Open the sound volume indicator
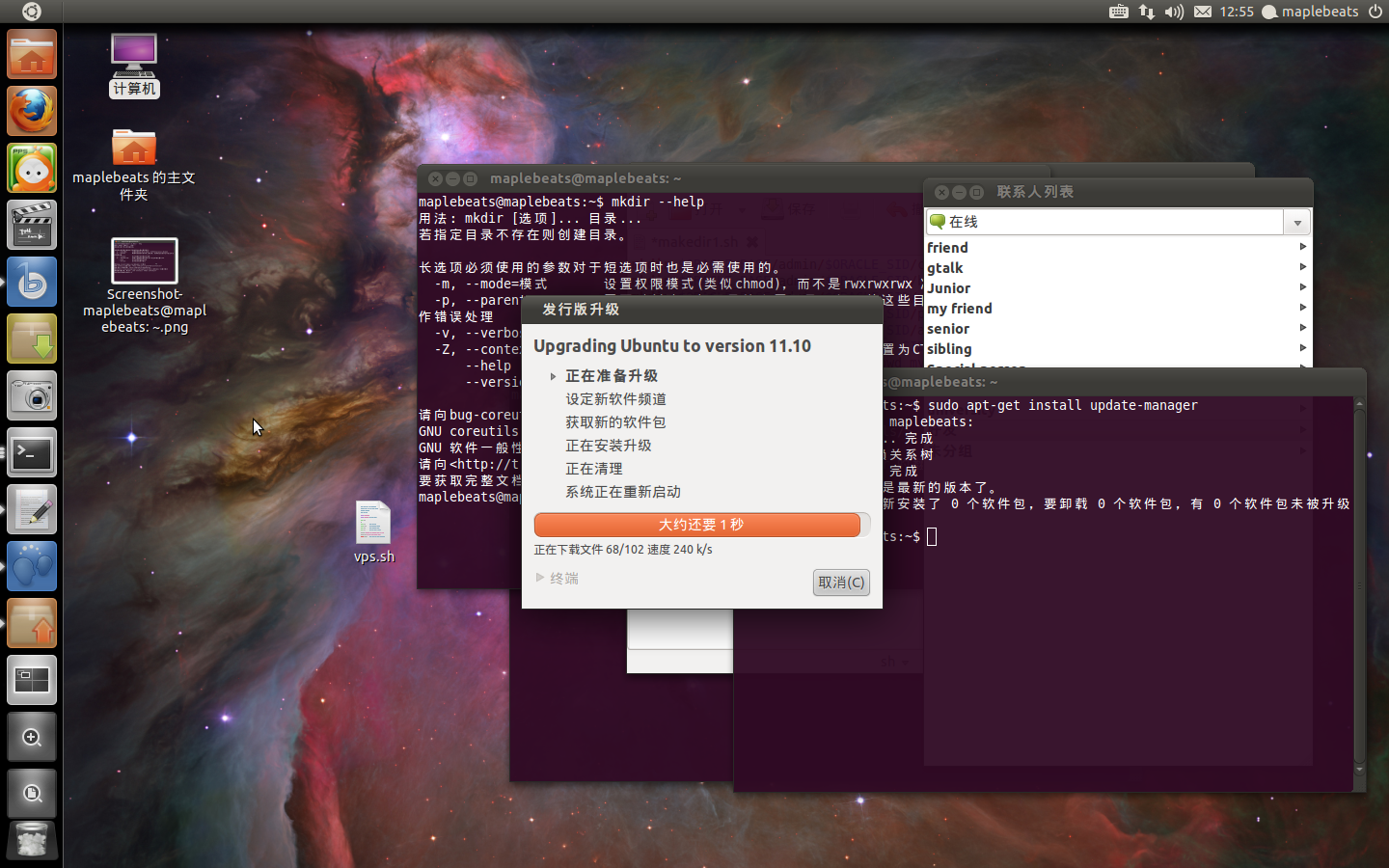Image resolution: width=1389 pixels, height=868 pixels. 1174,12
